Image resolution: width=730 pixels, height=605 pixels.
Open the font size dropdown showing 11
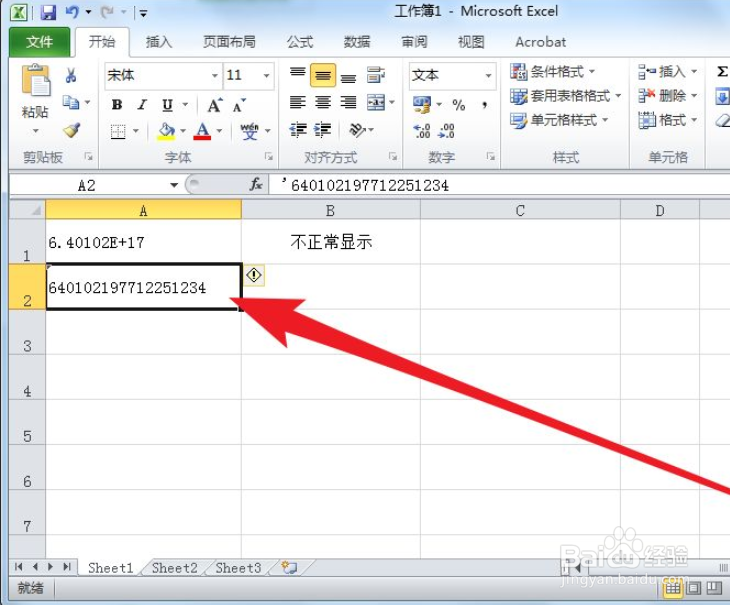[x=266, y=75]
